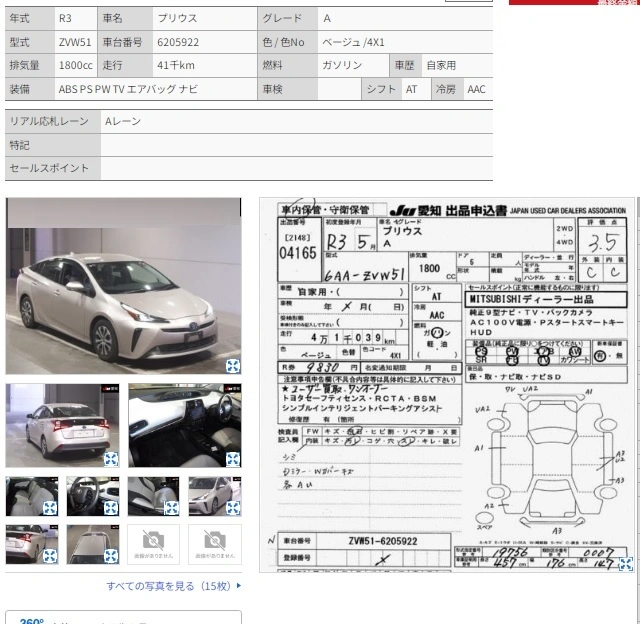Open the steering wheel thumbnail
Viewport: 640px width, 624px height.
pos(93,496)
